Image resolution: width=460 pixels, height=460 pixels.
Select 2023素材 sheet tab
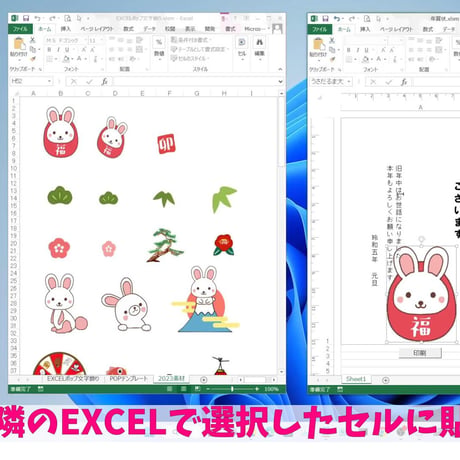171,378
